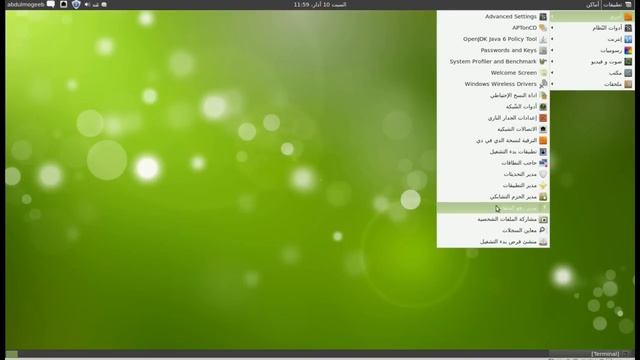Screen dimensions: 640x360
Task: Open رسوميات (Graphics) category
Action: [x=592, y=50]
